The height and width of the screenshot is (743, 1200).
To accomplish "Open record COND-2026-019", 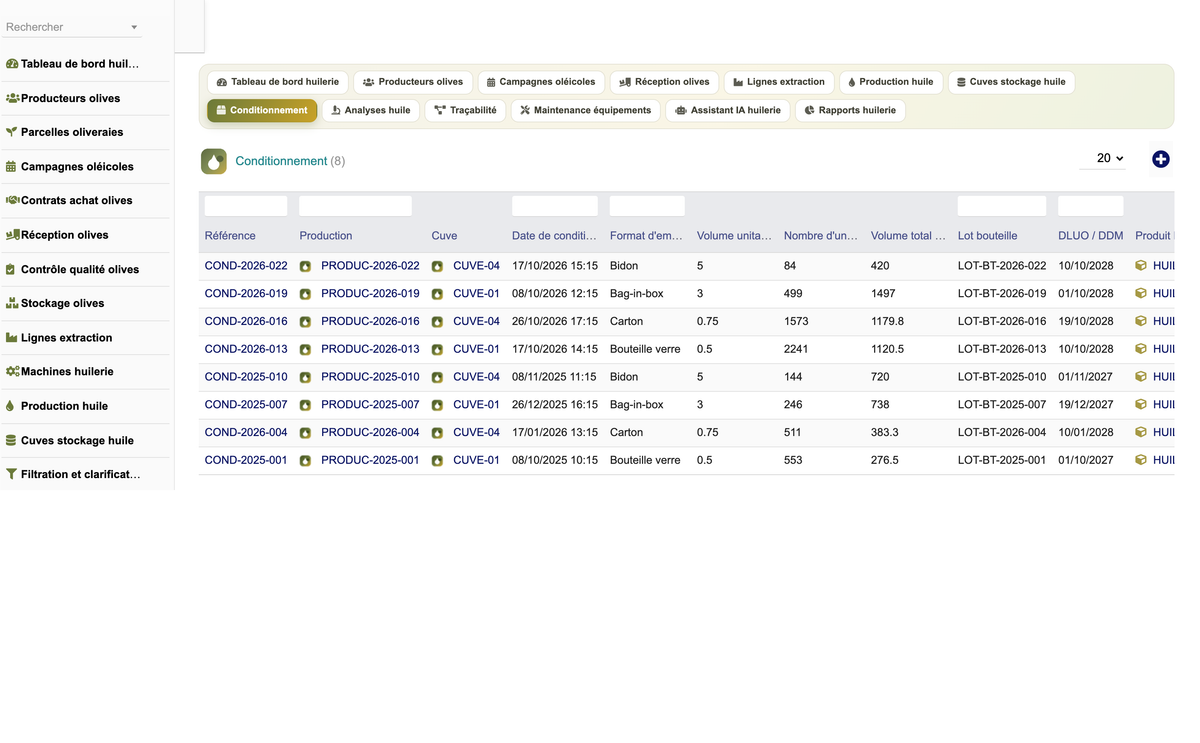I will tap(246, 294).
